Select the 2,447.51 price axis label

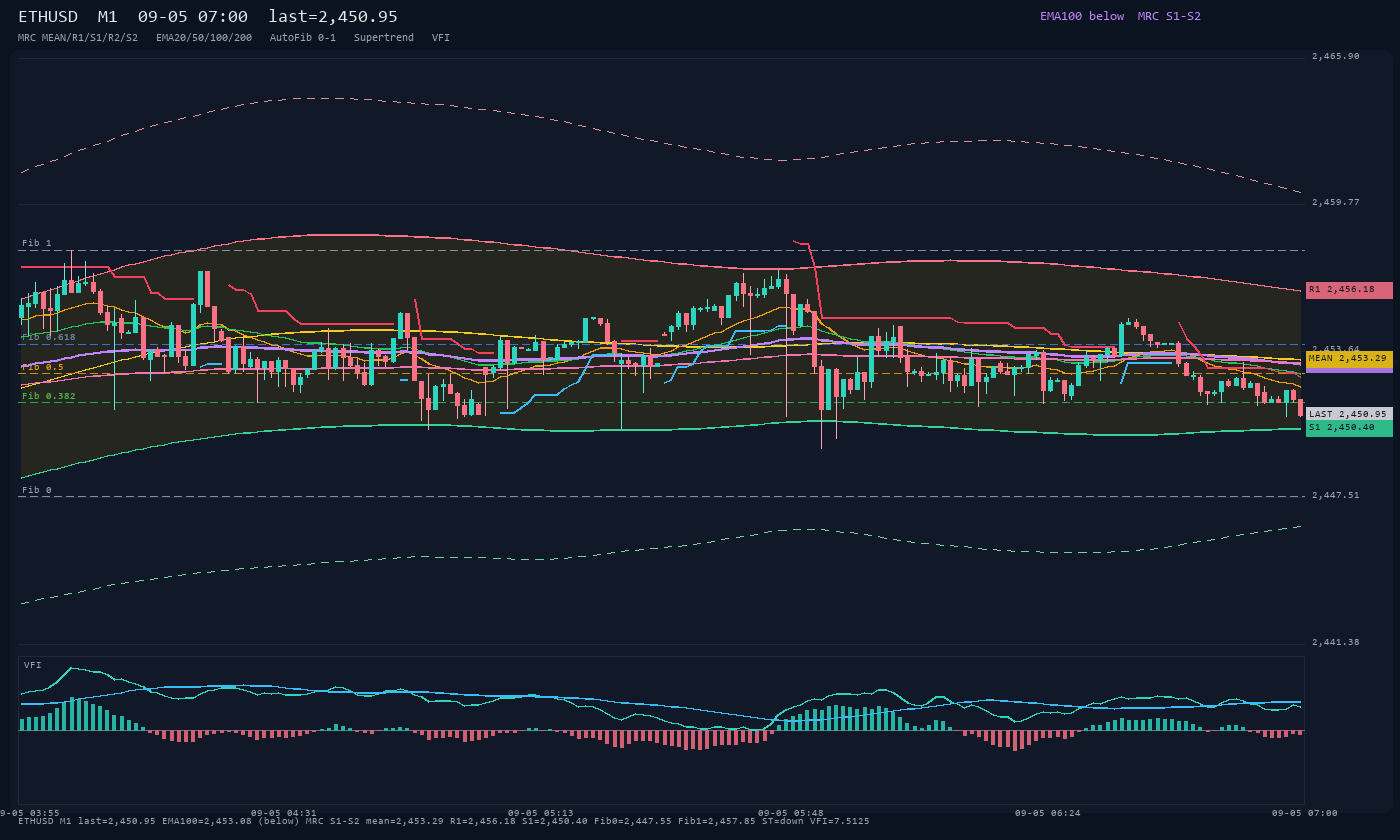1336,495
